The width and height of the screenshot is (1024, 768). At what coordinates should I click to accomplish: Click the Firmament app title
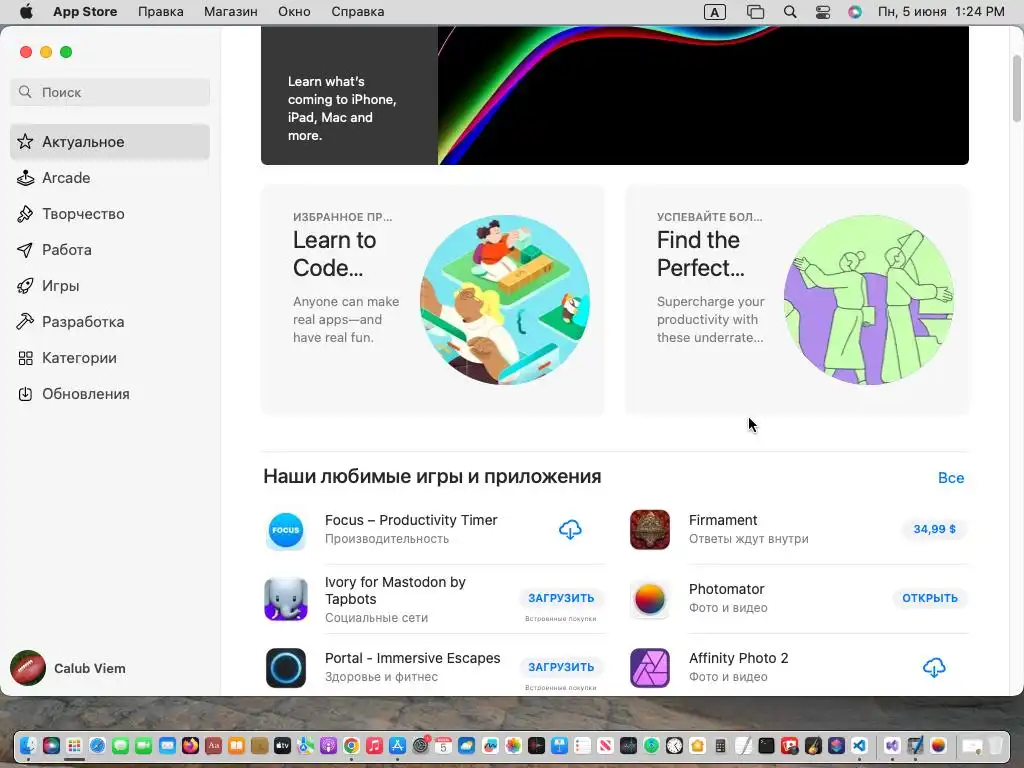tap(723, 520)
